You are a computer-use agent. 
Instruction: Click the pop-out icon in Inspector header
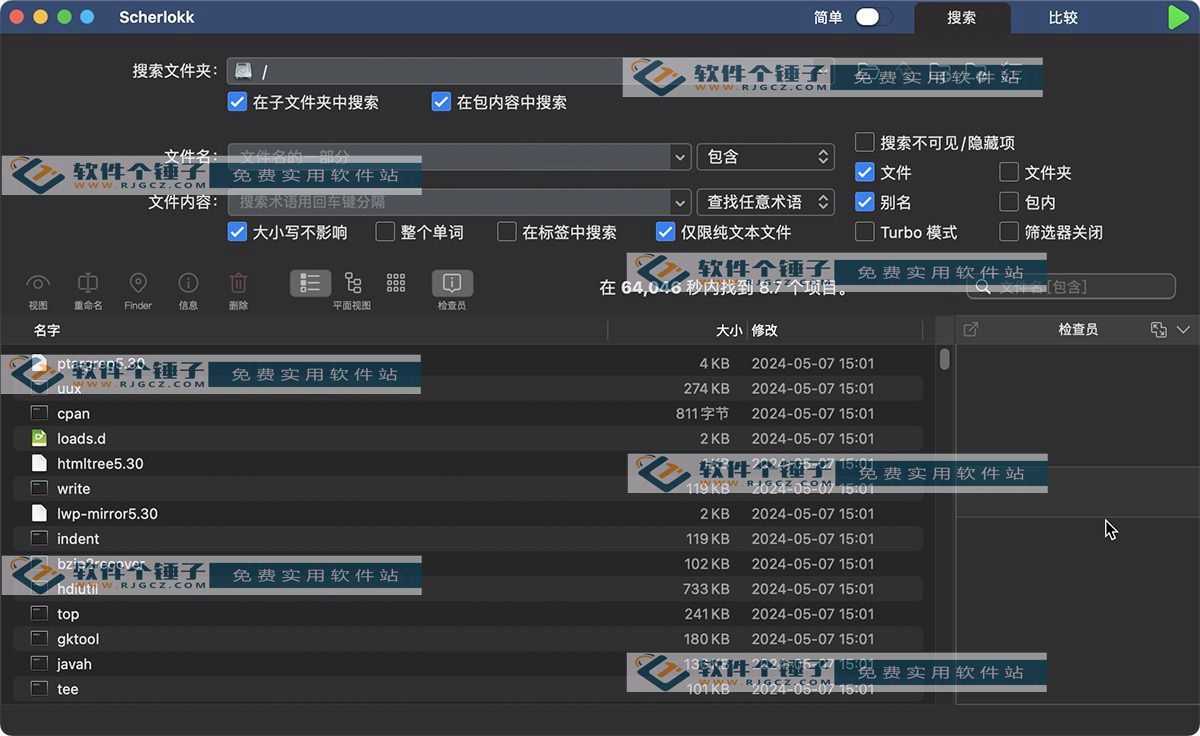point(970,329)
